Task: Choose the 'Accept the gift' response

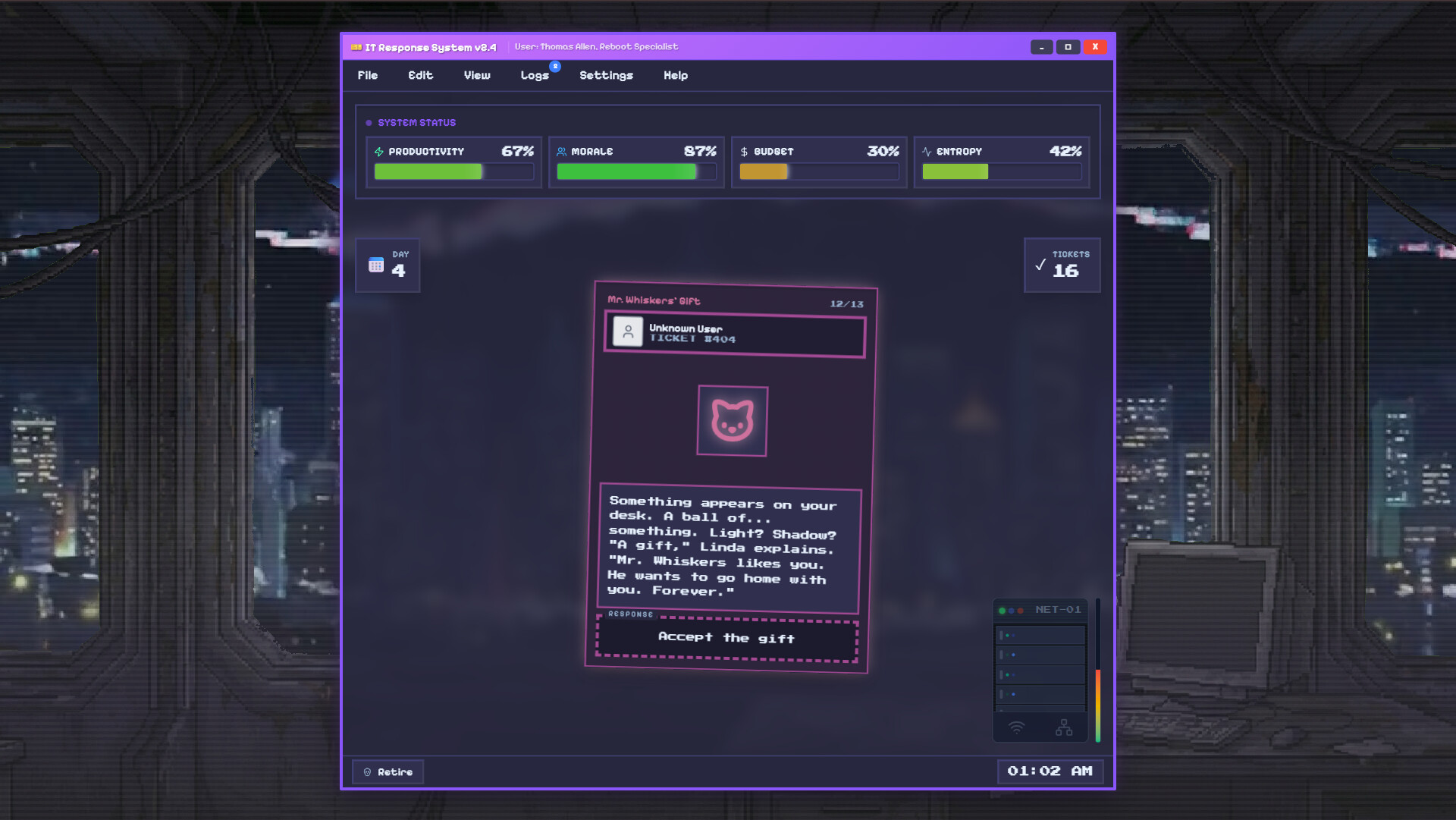Action: (x=726, y=638)
